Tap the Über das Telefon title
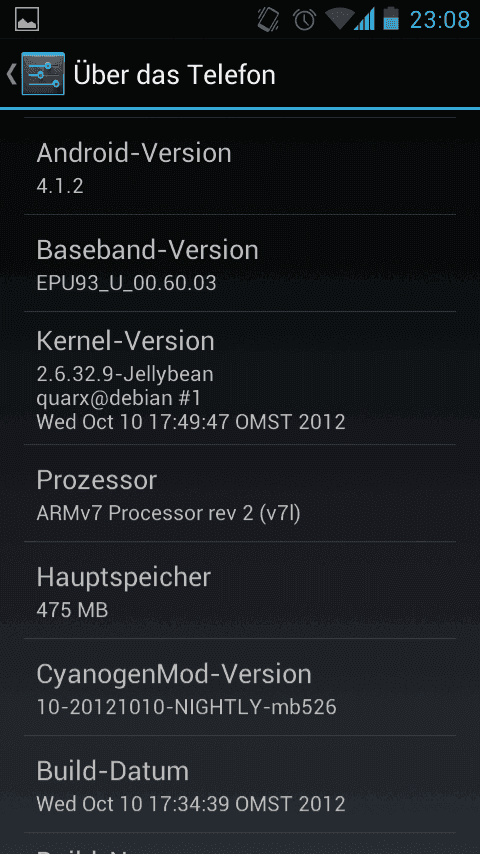The width and height of the screenshot is (480, 854). pos(174,75)
